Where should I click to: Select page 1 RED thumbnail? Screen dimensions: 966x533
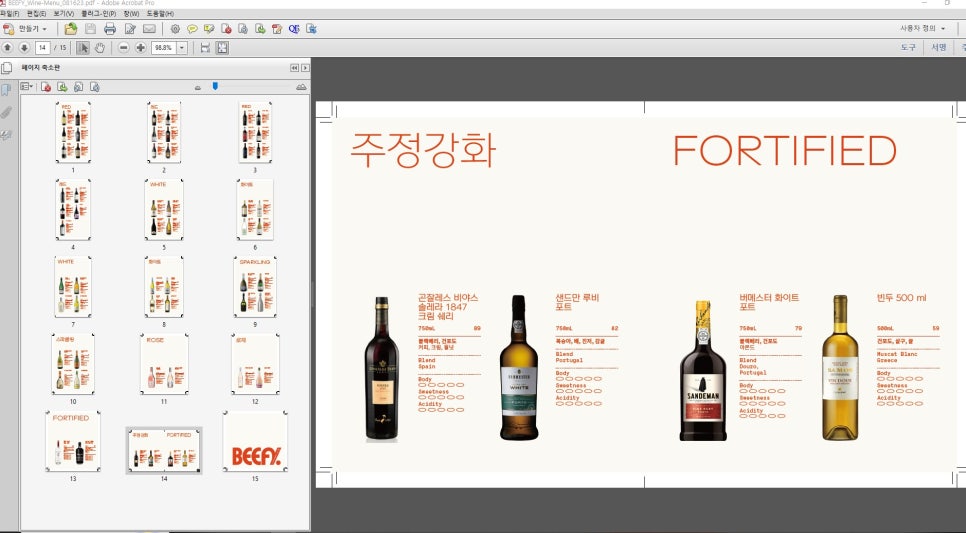(73, 132)
